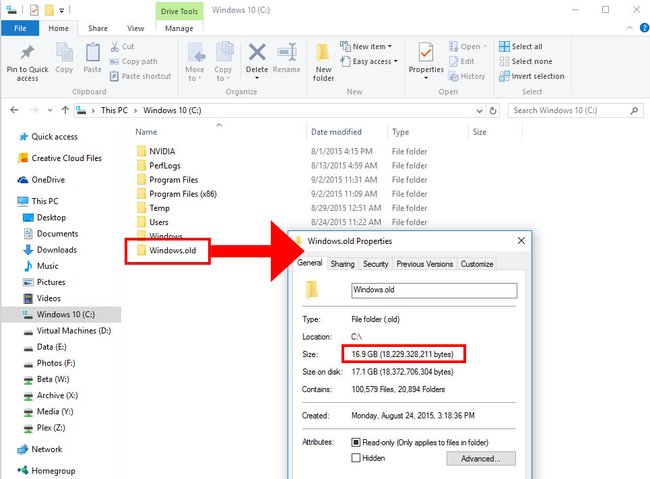Screen dimensions: 650x479
Task: Select Homegroup in navigation pane
Action: click(46, 471)
